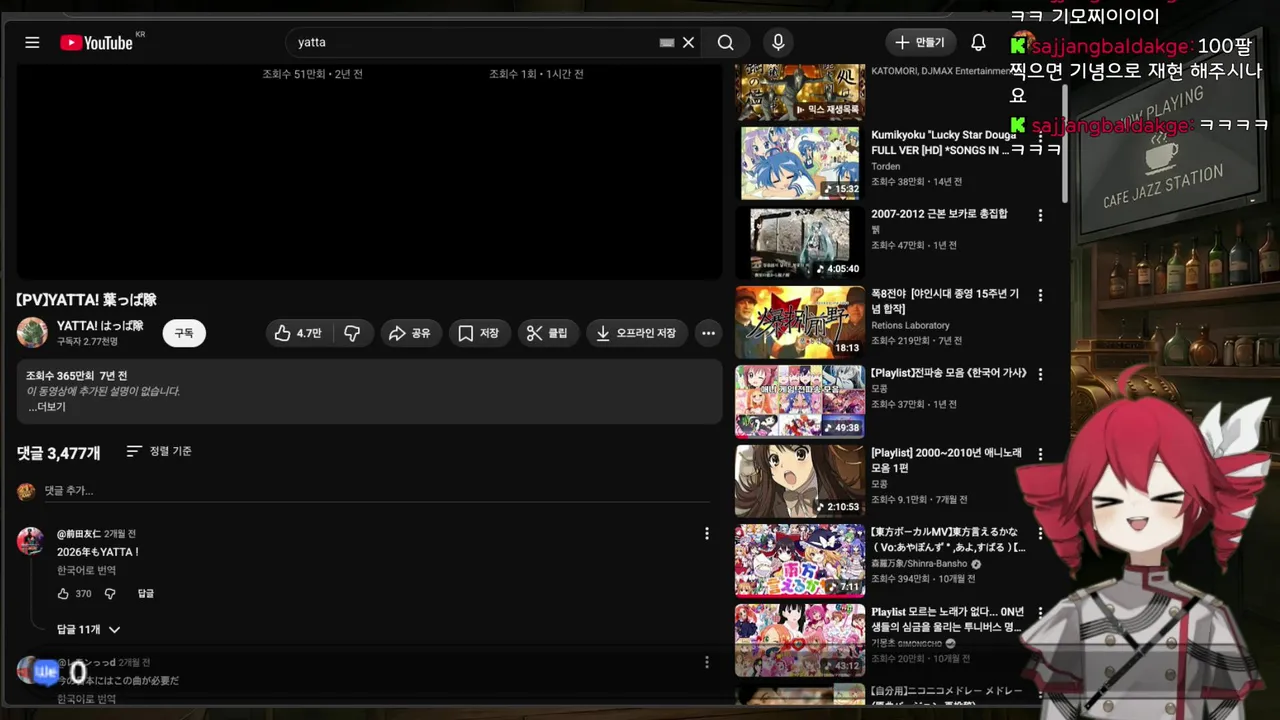
Task: Dislike the video with thumbs down
Action: (353, 333)
